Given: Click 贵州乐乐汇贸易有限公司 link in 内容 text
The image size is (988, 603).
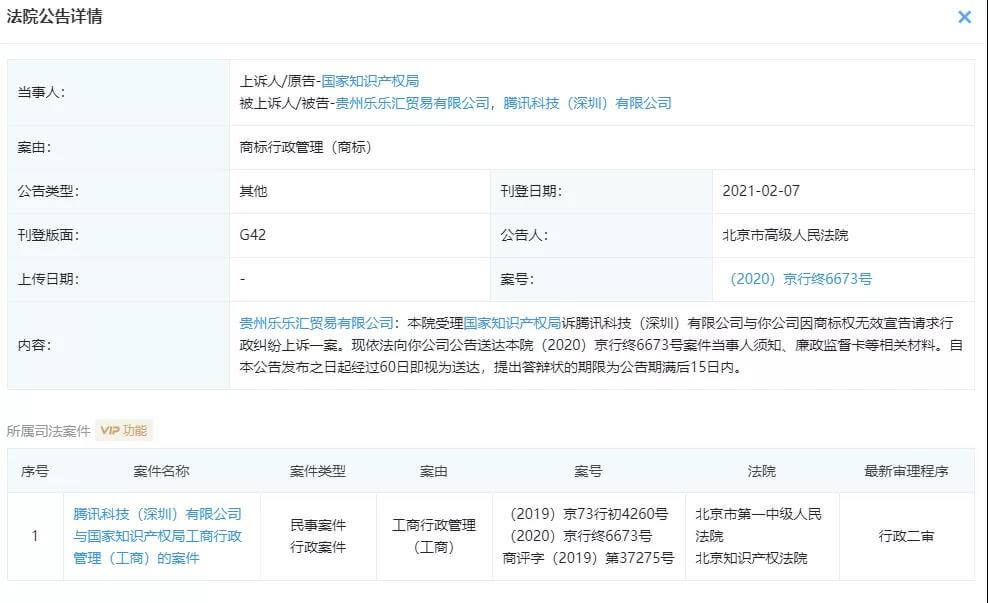Looking at the screenshot, I should pyautogui.click(x=316, y=323).
